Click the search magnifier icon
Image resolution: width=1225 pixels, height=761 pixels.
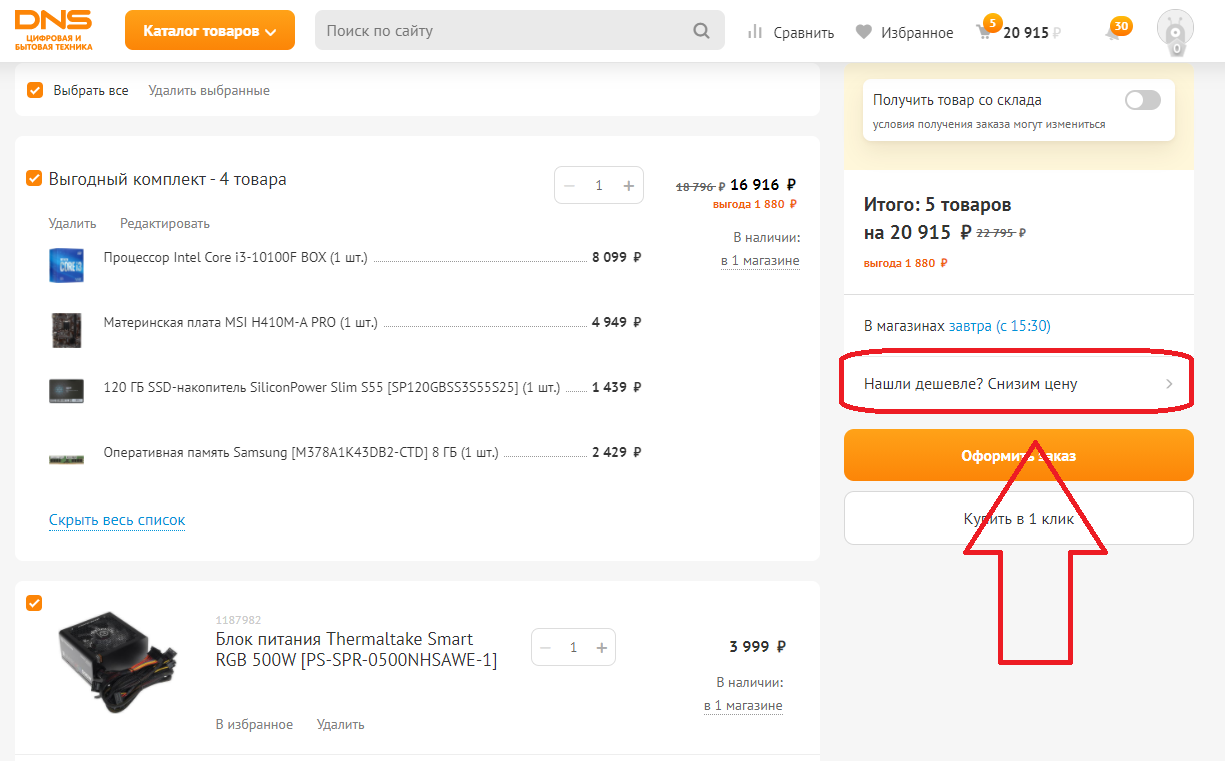701,31
